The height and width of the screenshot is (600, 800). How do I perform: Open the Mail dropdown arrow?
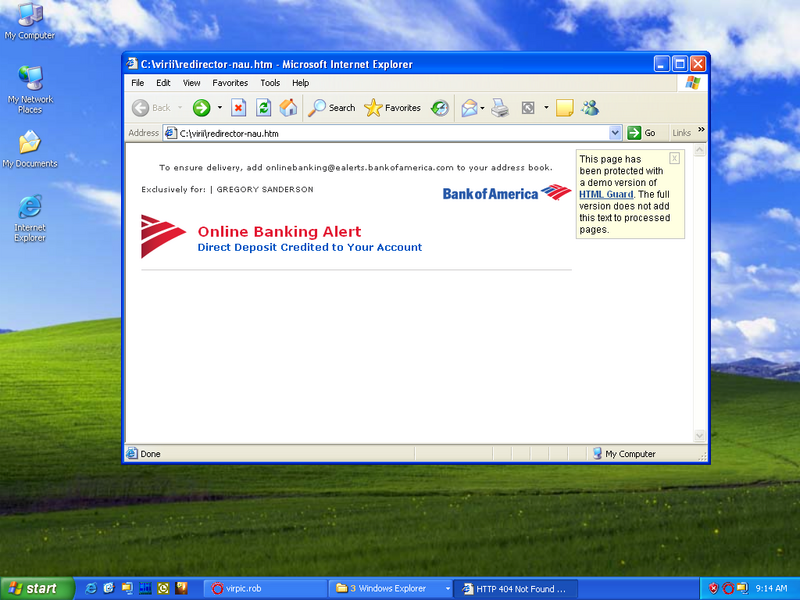point(483,108)
